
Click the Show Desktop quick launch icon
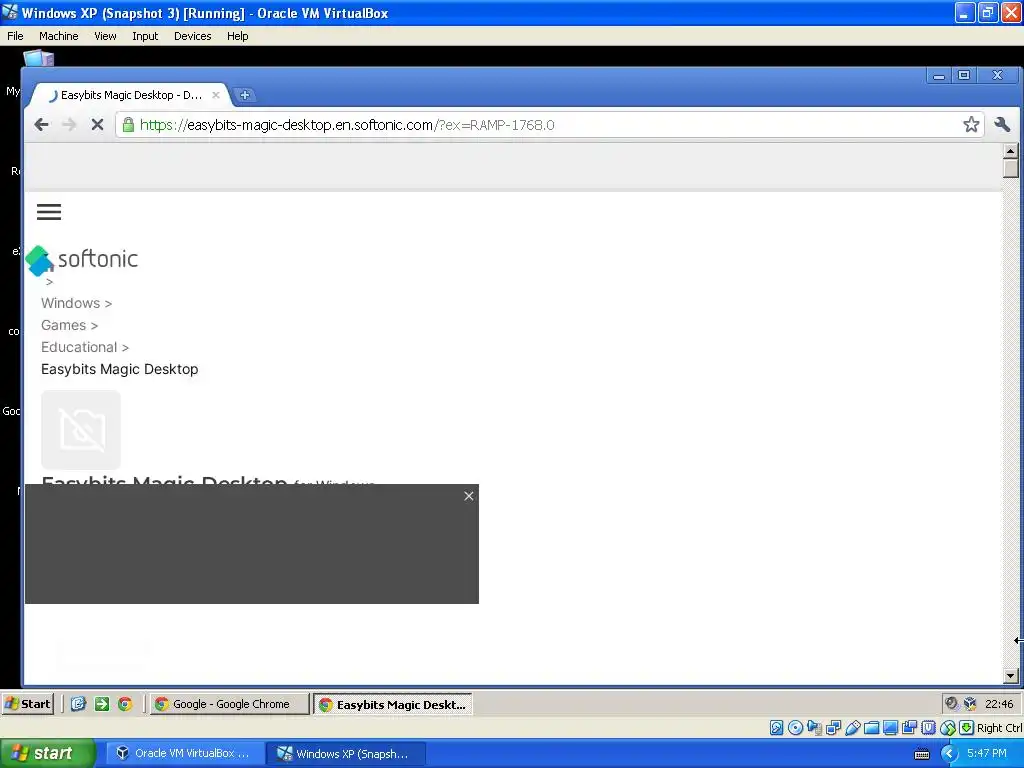coord(78,704)
